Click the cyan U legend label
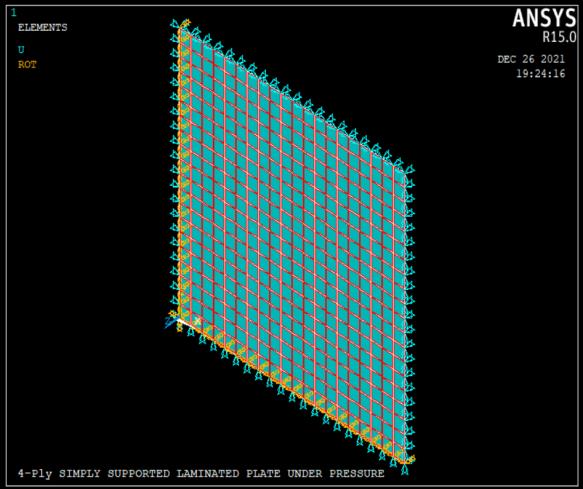583x489 pixels. coord(21,49)
